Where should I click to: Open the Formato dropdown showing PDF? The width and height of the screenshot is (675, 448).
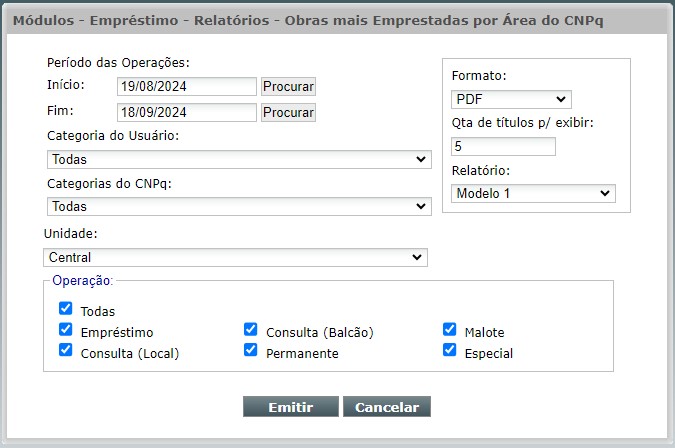[511, 99]
